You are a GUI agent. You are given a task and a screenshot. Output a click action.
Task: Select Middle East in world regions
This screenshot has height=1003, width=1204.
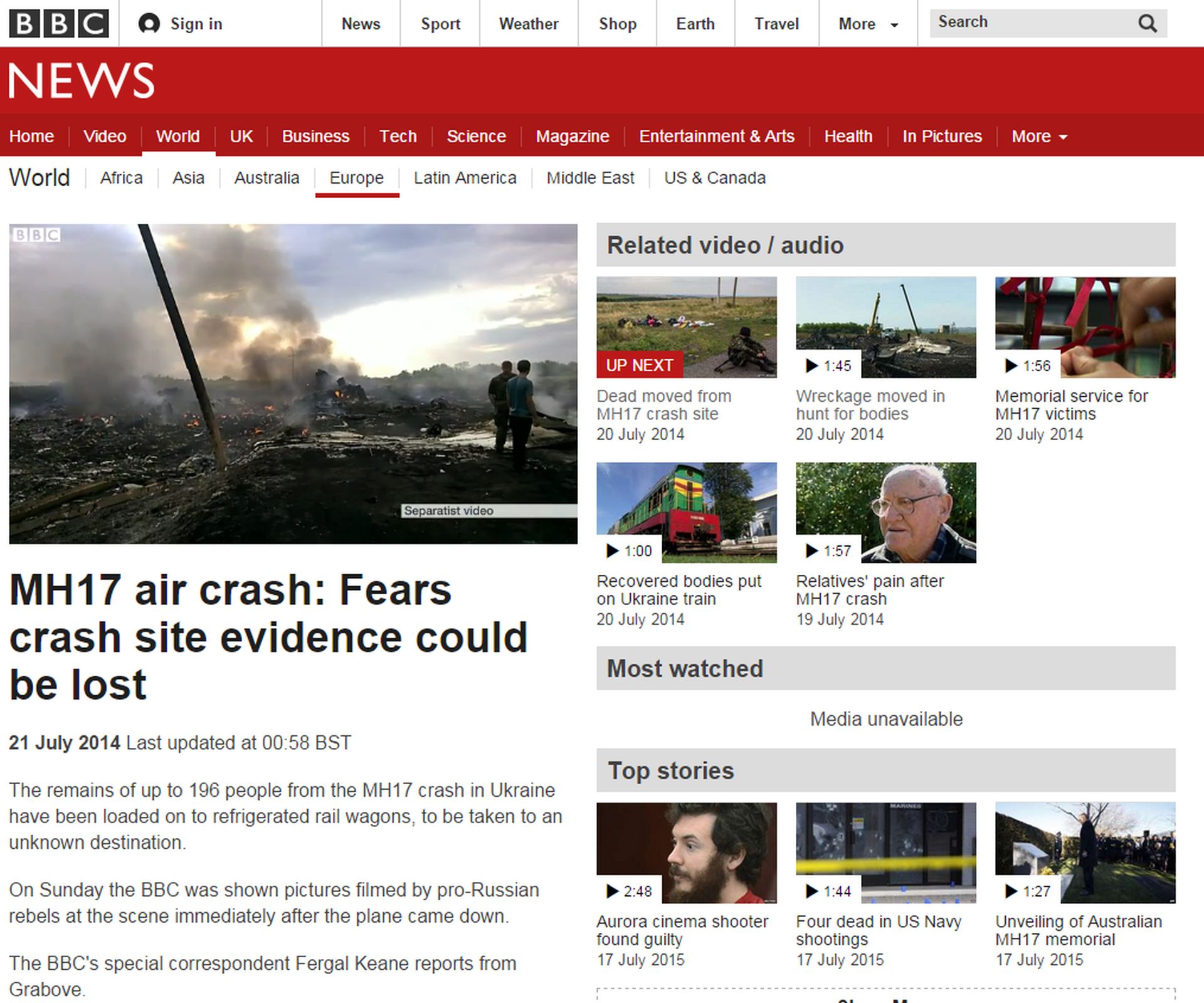click(x=589, y=178)
